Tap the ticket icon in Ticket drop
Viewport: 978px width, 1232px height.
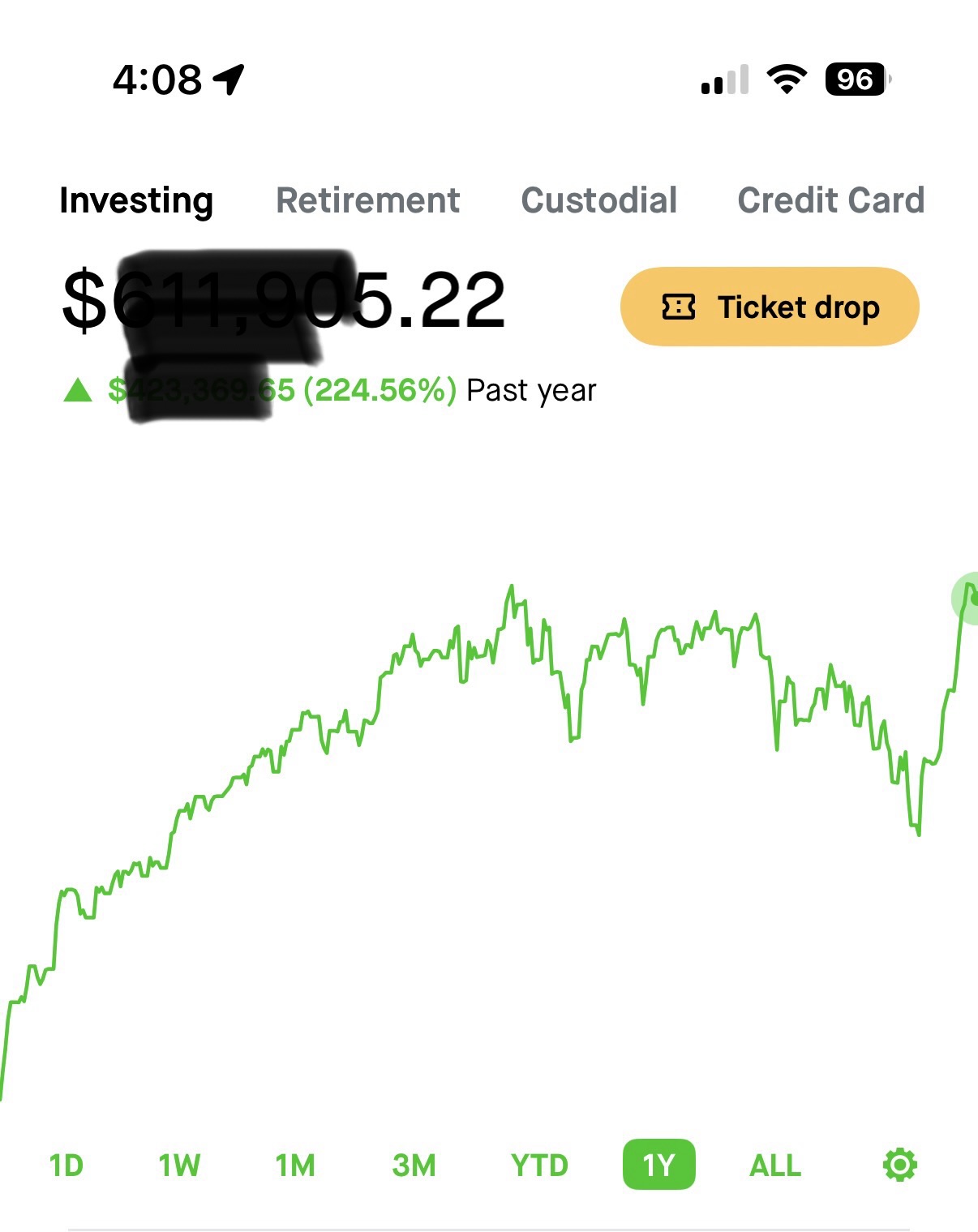point(678,307)
